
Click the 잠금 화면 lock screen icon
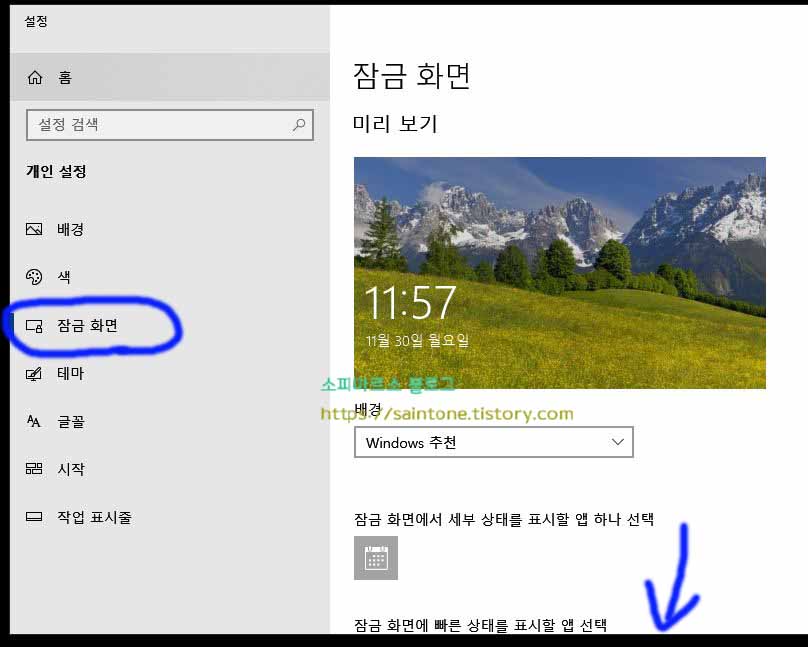click(x=34, y=326)
